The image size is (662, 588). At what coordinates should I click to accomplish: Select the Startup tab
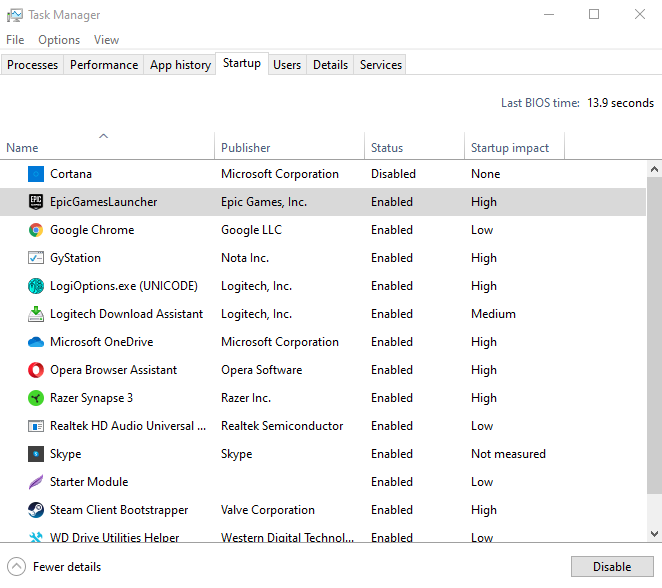[x=242, y=63]
